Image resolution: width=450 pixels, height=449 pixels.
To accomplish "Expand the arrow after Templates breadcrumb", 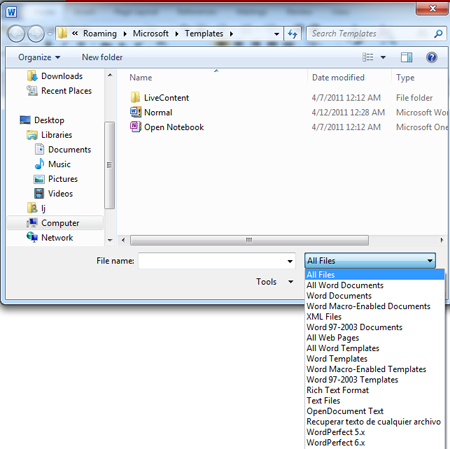I will (x=231, y=34).
